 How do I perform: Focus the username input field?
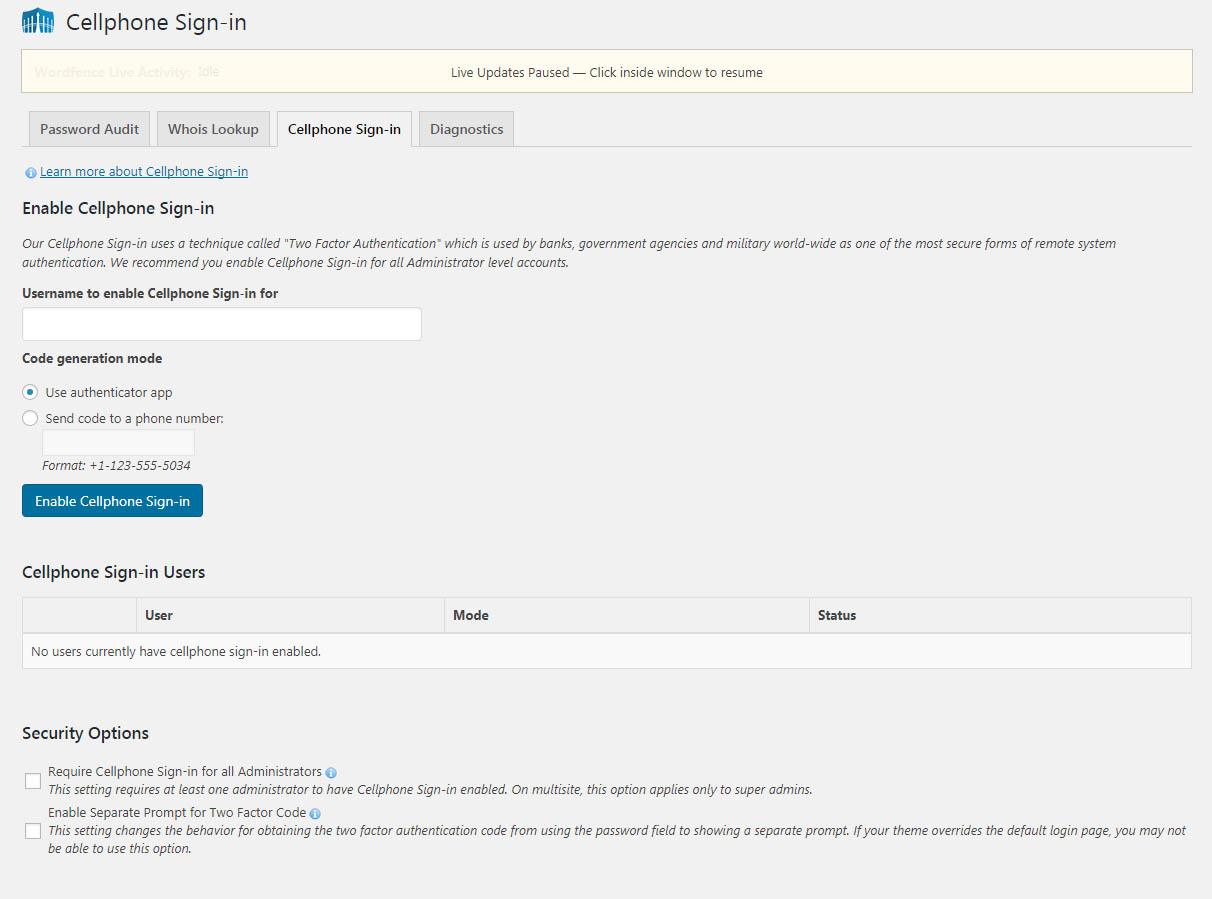[221, 324]
